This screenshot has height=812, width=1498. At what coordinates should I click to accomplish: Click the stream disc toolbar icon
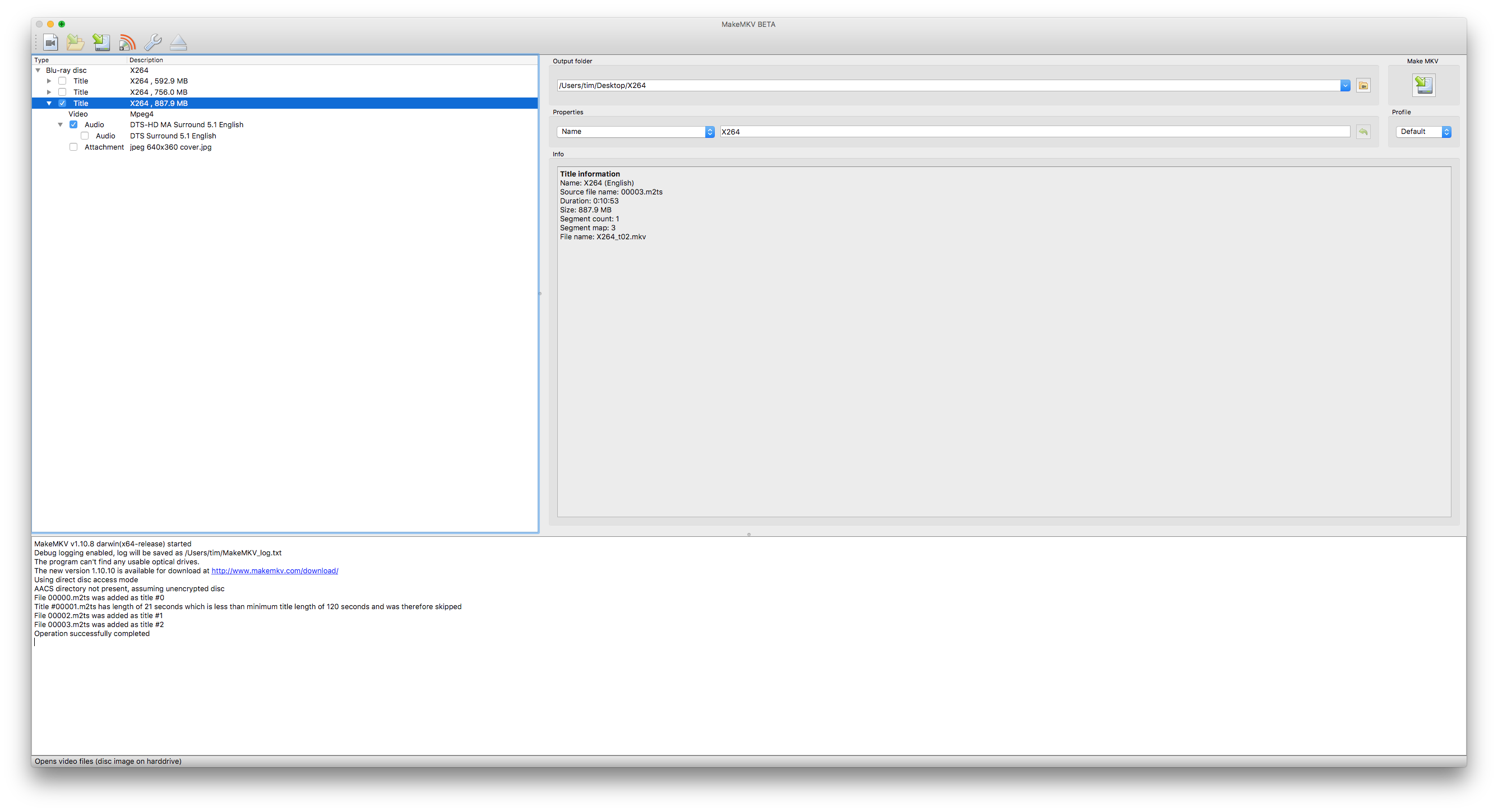coord(127,43)
